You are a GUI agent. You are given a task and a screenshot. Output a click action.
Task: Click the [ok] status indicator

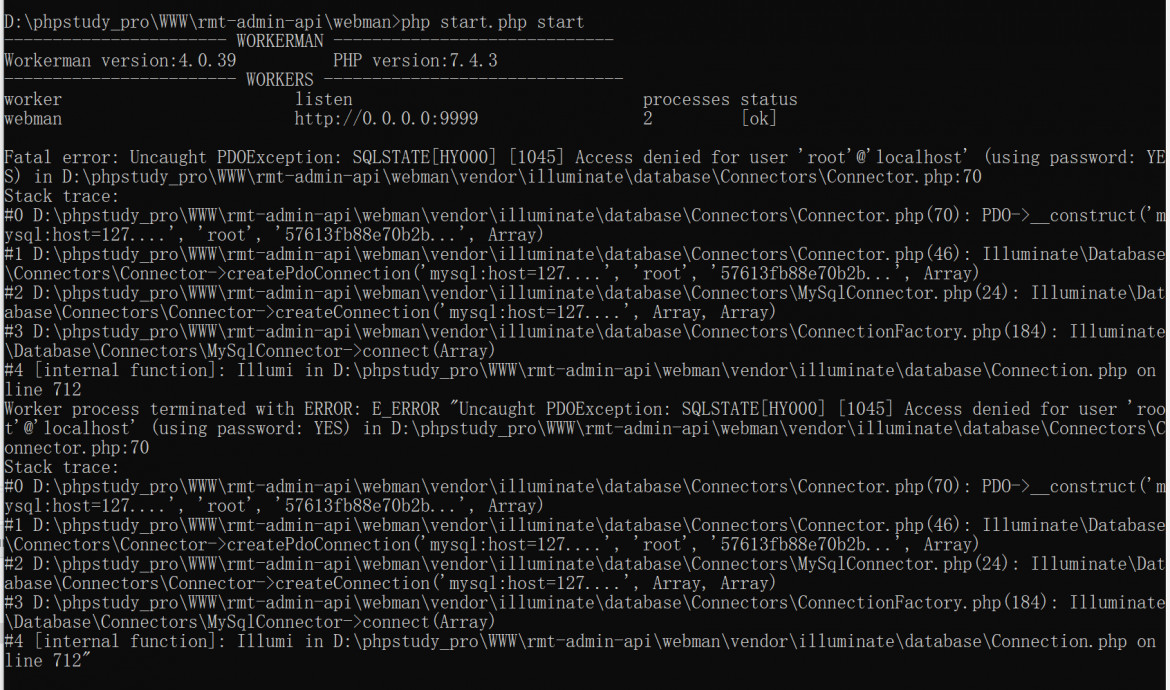759,119
